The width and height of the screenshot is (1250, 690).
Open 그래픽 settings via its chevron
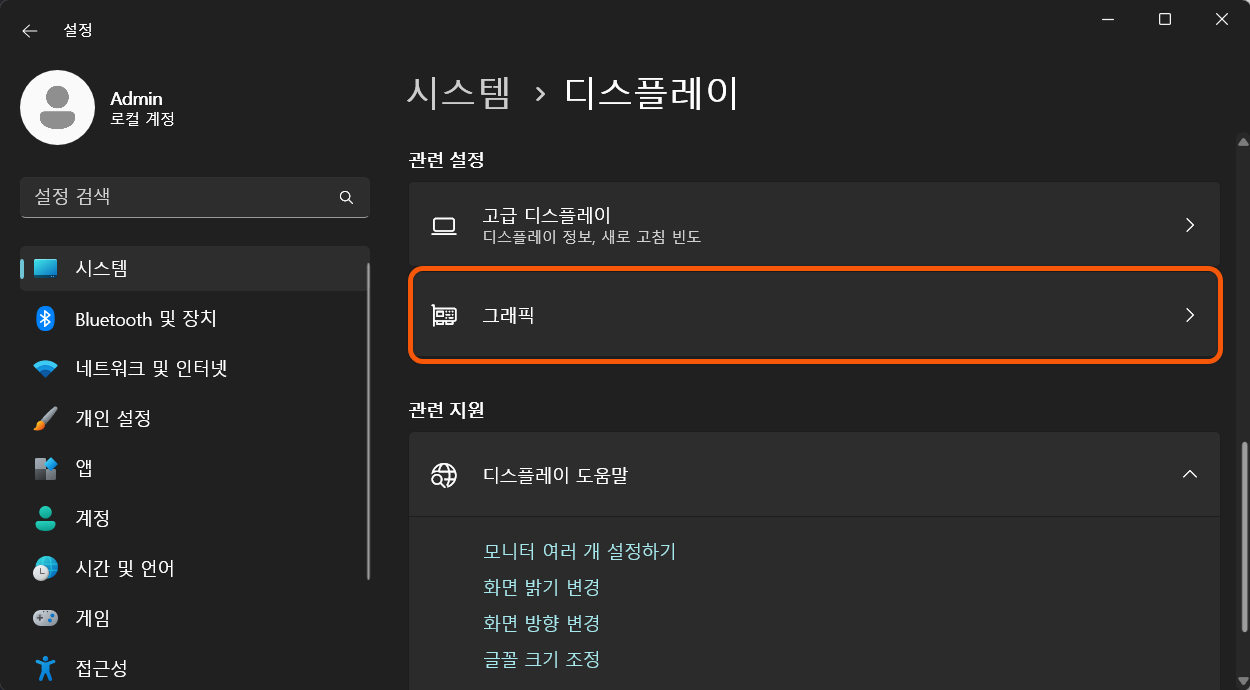pos(1190,314)
